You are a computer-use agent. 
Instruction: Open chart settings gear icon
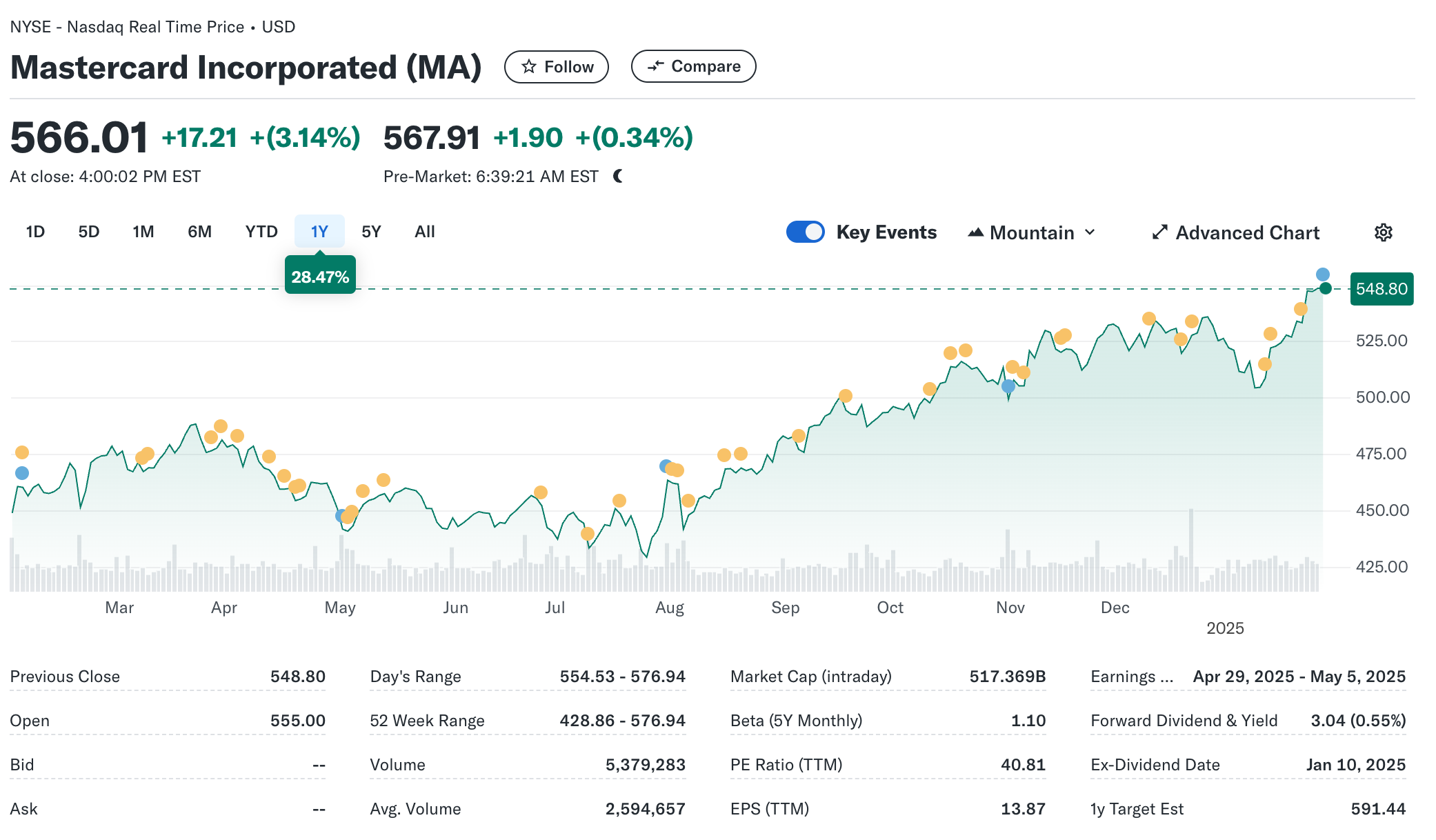click(x=1383, y=232)
